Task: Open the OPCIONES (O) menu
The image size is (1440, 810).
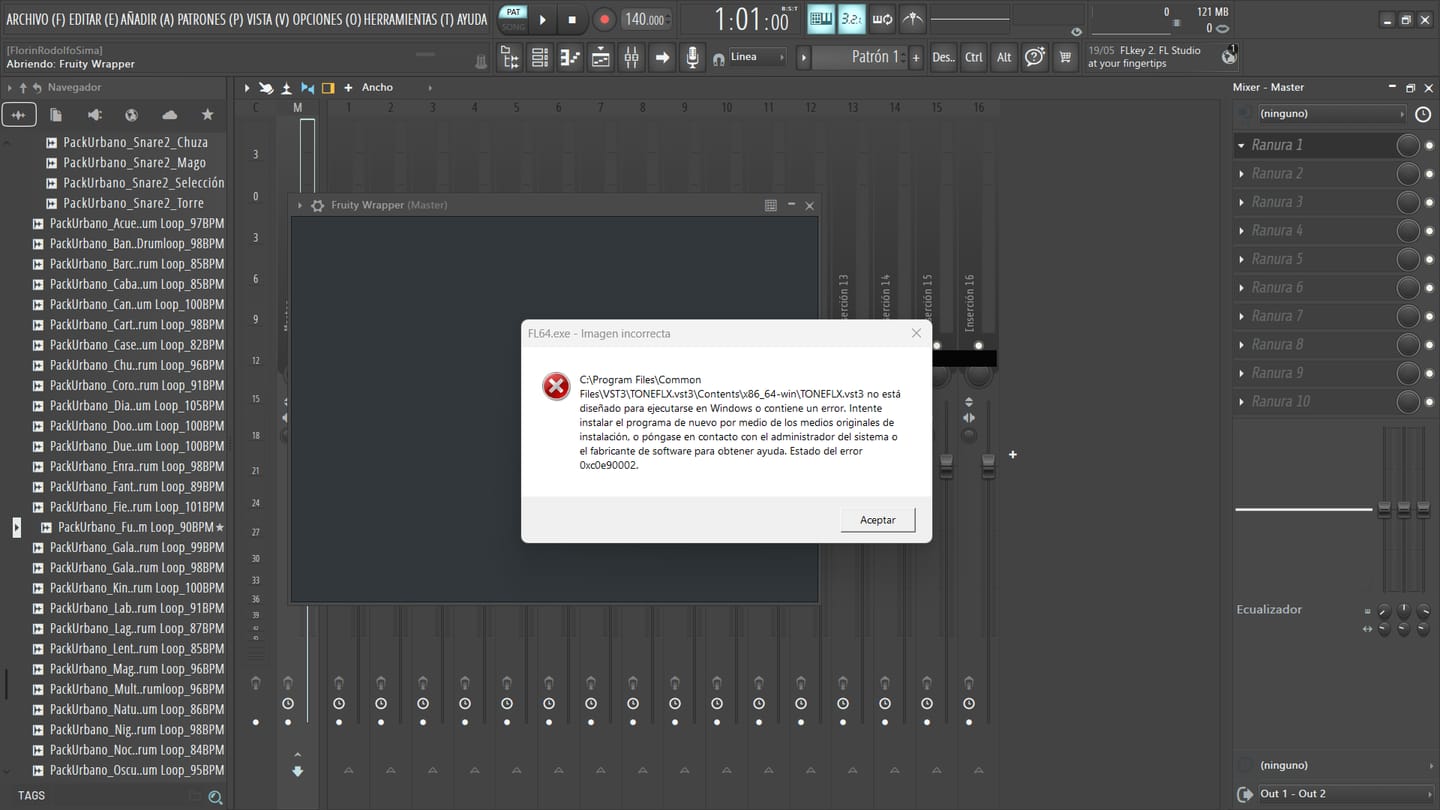Action: point(326,19)
